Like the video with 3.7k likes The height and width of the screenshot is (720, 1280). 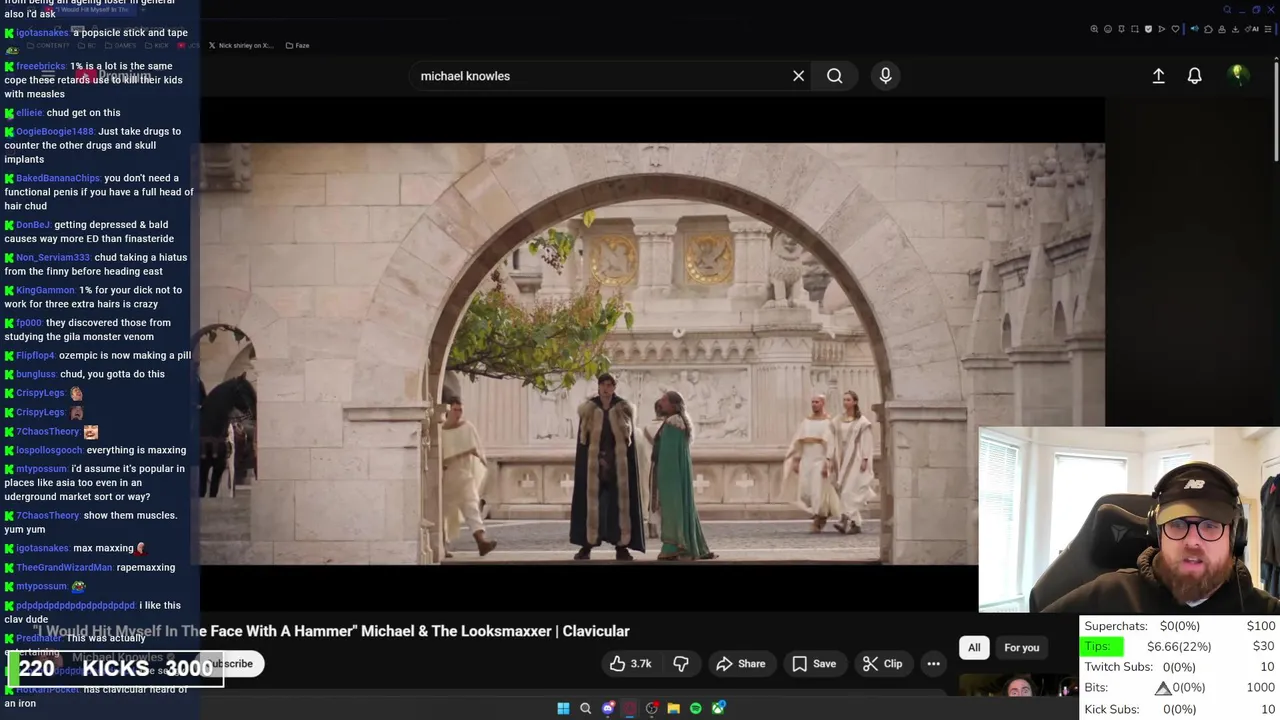pos(630,664)
